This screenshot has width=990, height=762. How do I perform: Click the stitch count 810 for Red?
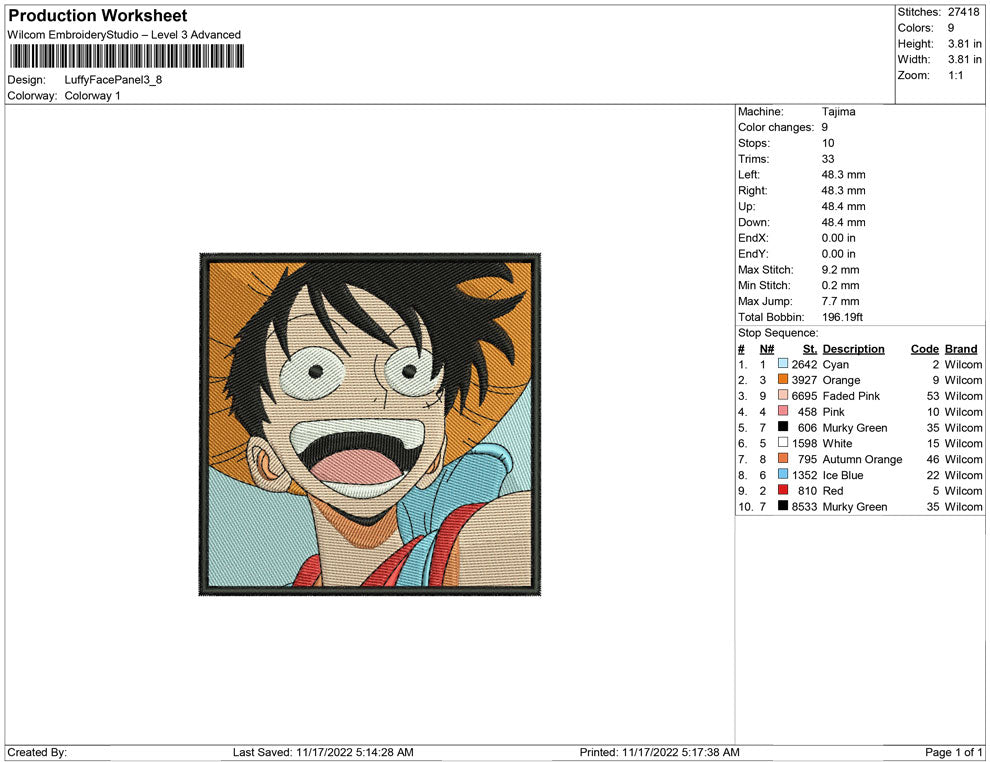point(808,491)
